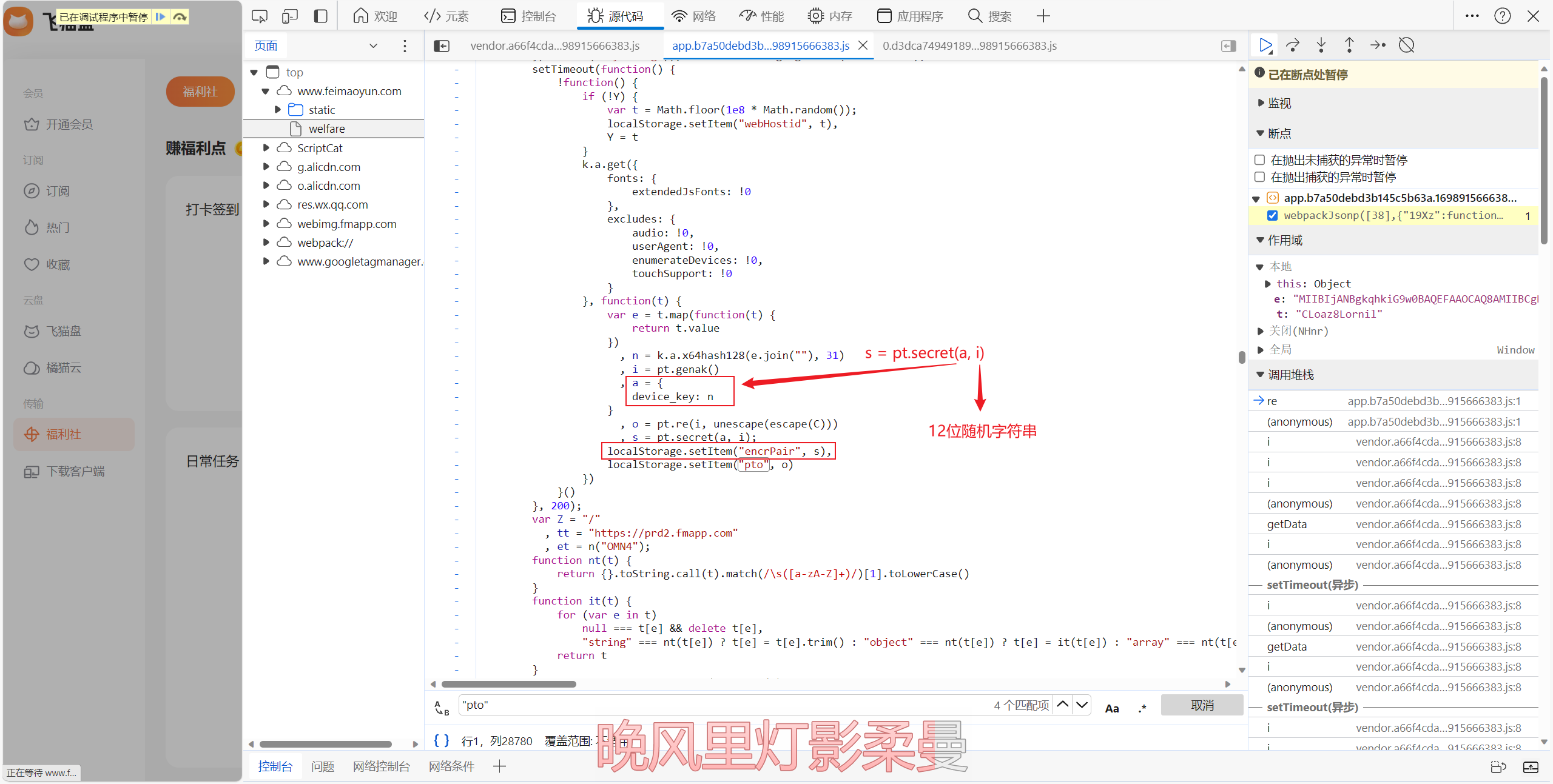Deactivate all breakpoints icon

1406,45
